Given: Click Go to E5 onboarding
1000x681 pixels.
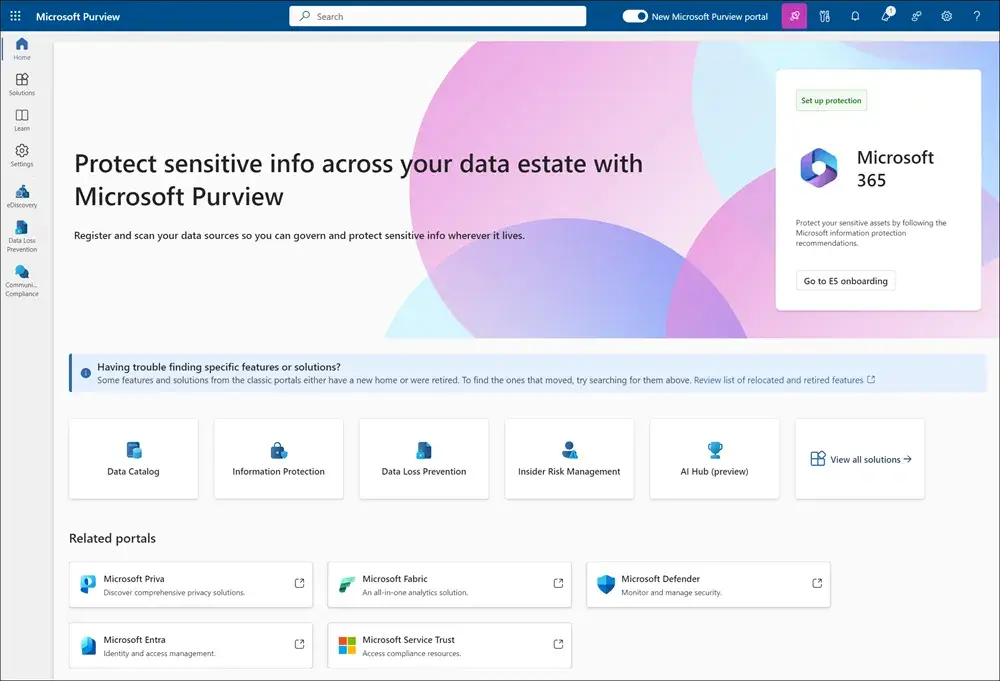Looking at the screenshot, I should (x=845, y=281).
